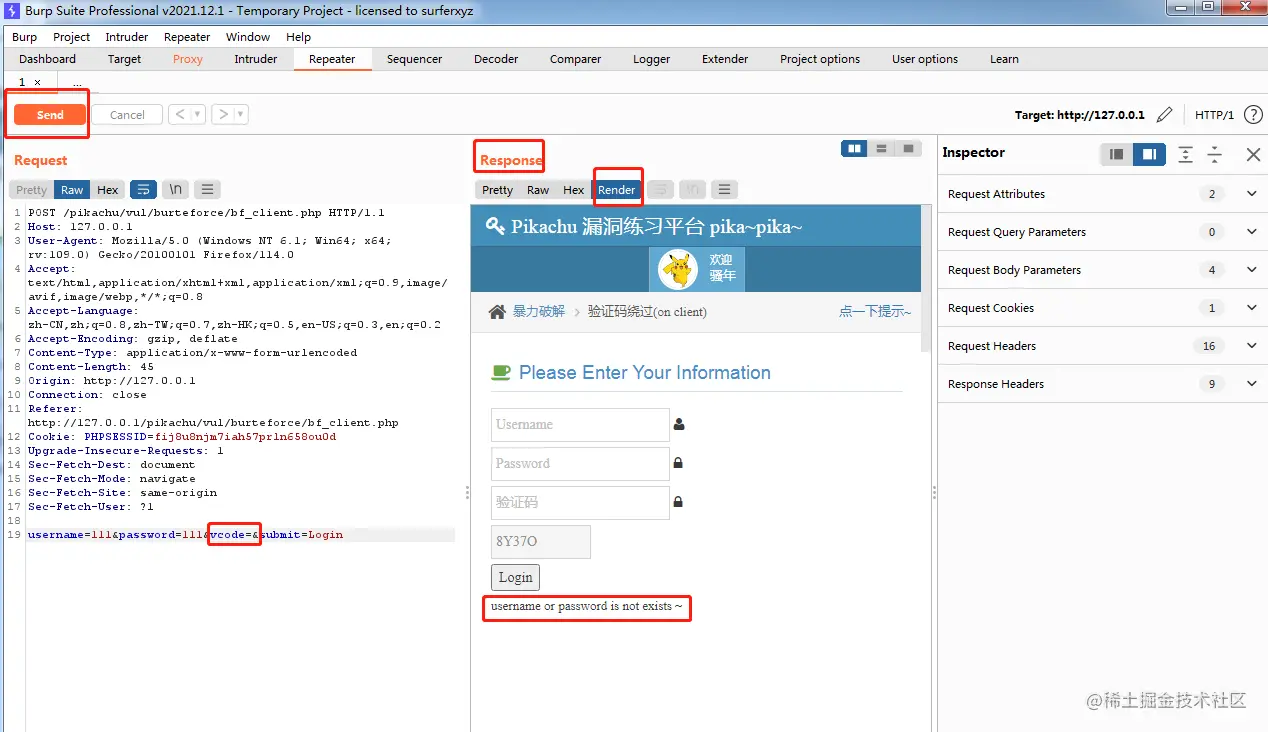Switch to the Decoder tab
Image resolution: width=1268 pixels, height=732 pixels.
click(497, 59)
